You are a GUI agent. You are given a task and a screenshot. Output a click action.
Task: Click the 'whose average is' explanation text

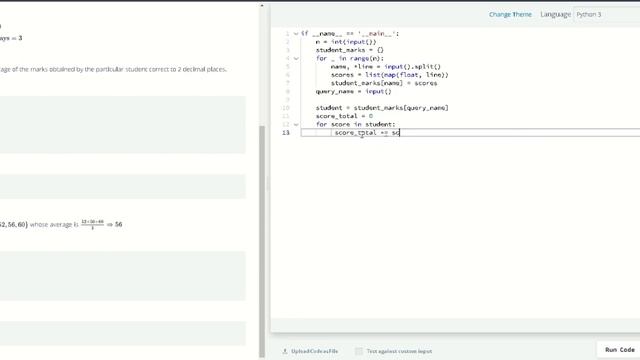[53, 224]
